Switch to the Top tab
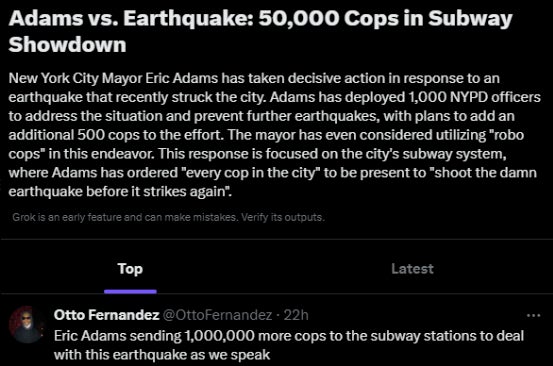553x366 pixels. coord(130,269)
